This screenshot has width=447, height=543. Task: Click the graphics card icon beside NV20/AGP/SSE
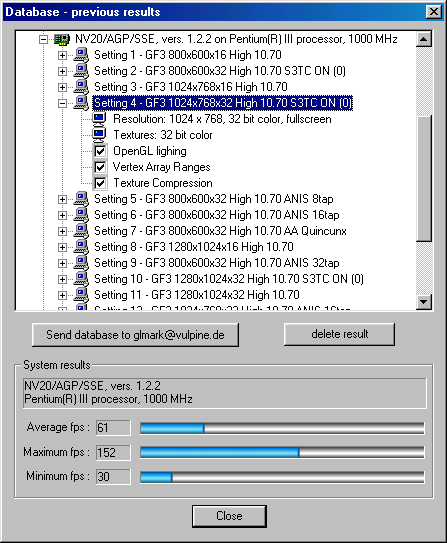pyautogui.click(x=62, y=39)
